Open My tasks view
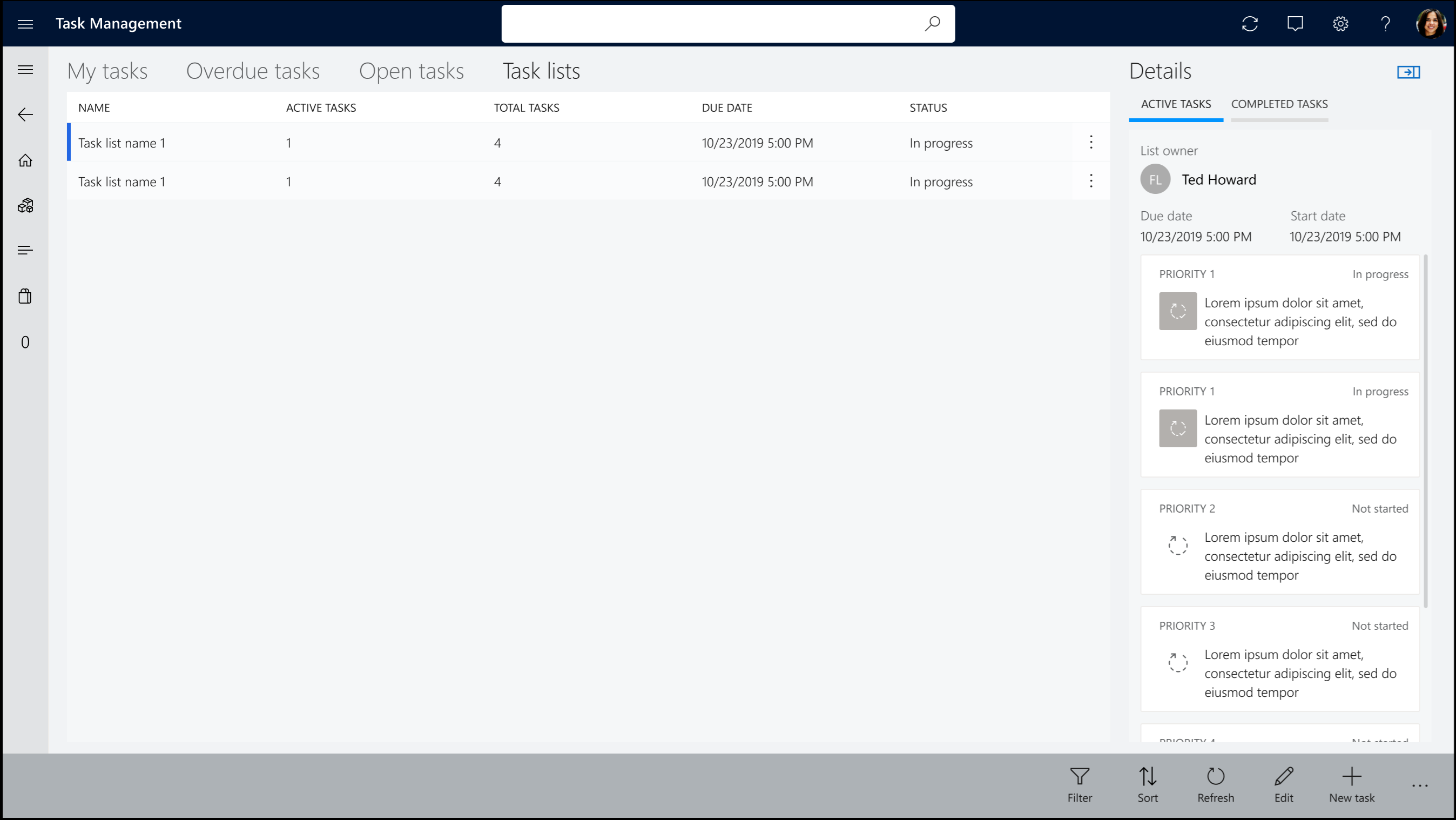 pyautogui.click(x=107, y=69)
